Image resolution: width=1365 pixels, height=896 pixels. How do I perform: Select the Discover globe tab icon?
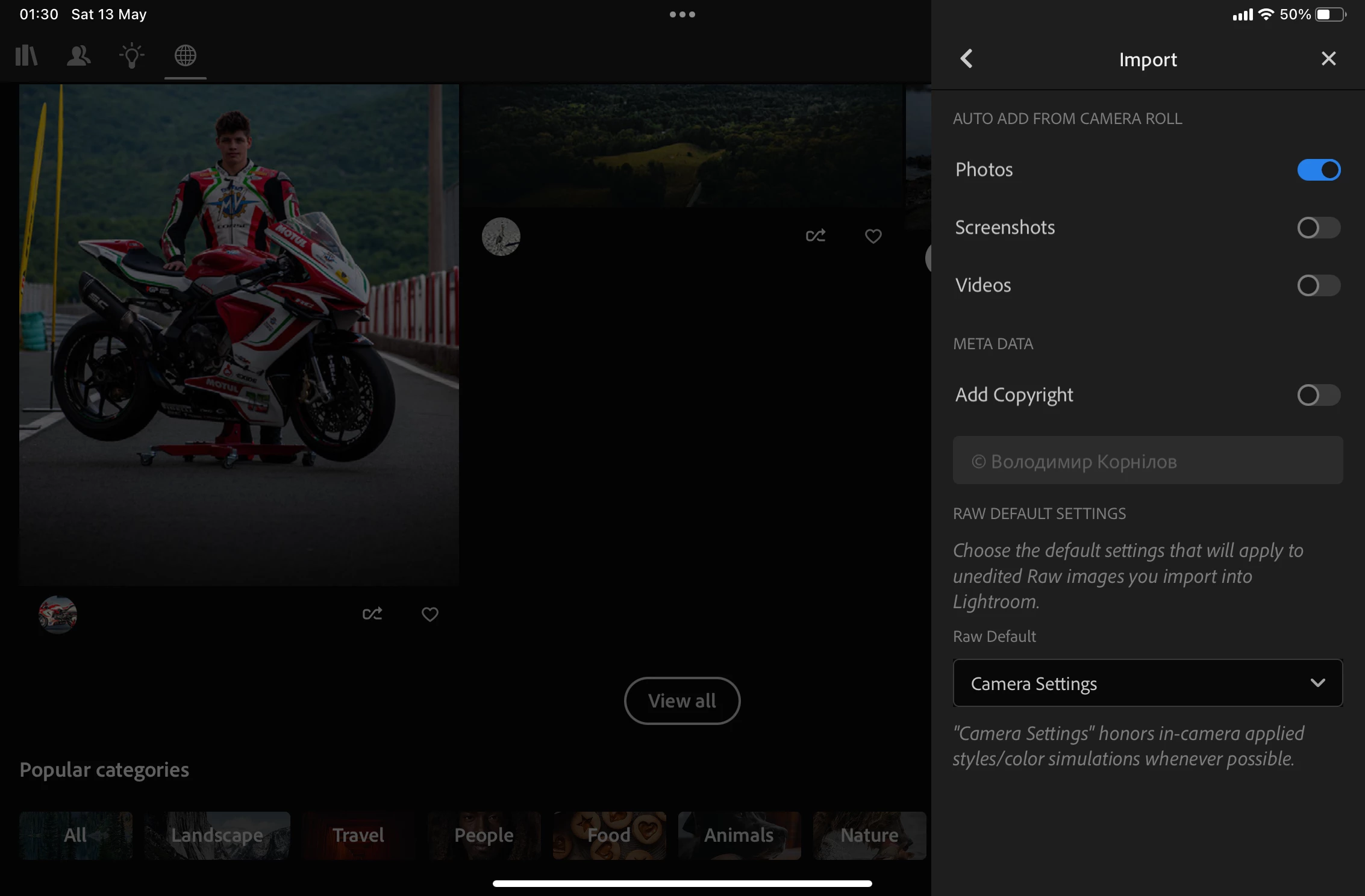pyautogui.click(x=185, y=56)
